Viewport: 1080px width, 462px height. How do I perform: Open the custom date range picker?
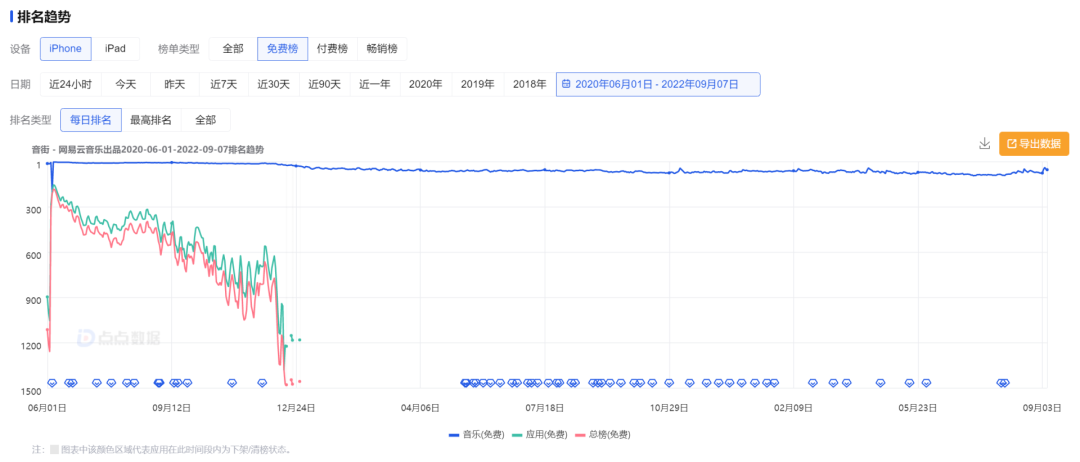tap(658, 85)
